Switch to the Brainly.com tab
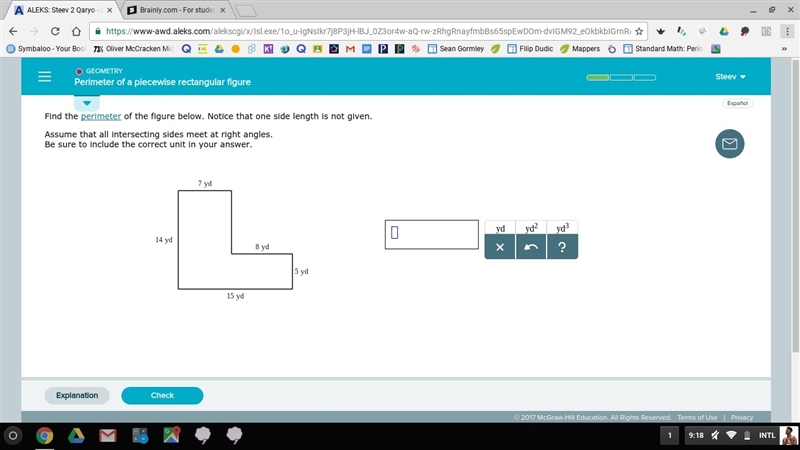The width and height of the screenshot is (800, 450). [176, 10]
